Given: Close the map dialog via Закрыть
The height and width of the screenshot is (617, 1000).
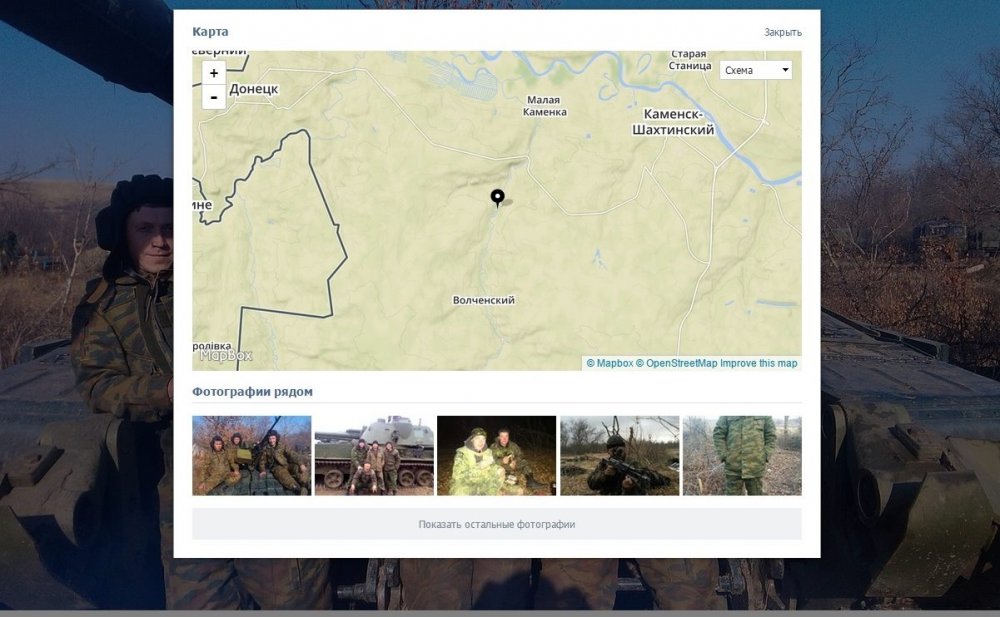Looking at the screenshot, I should click(x=782, y=32).
